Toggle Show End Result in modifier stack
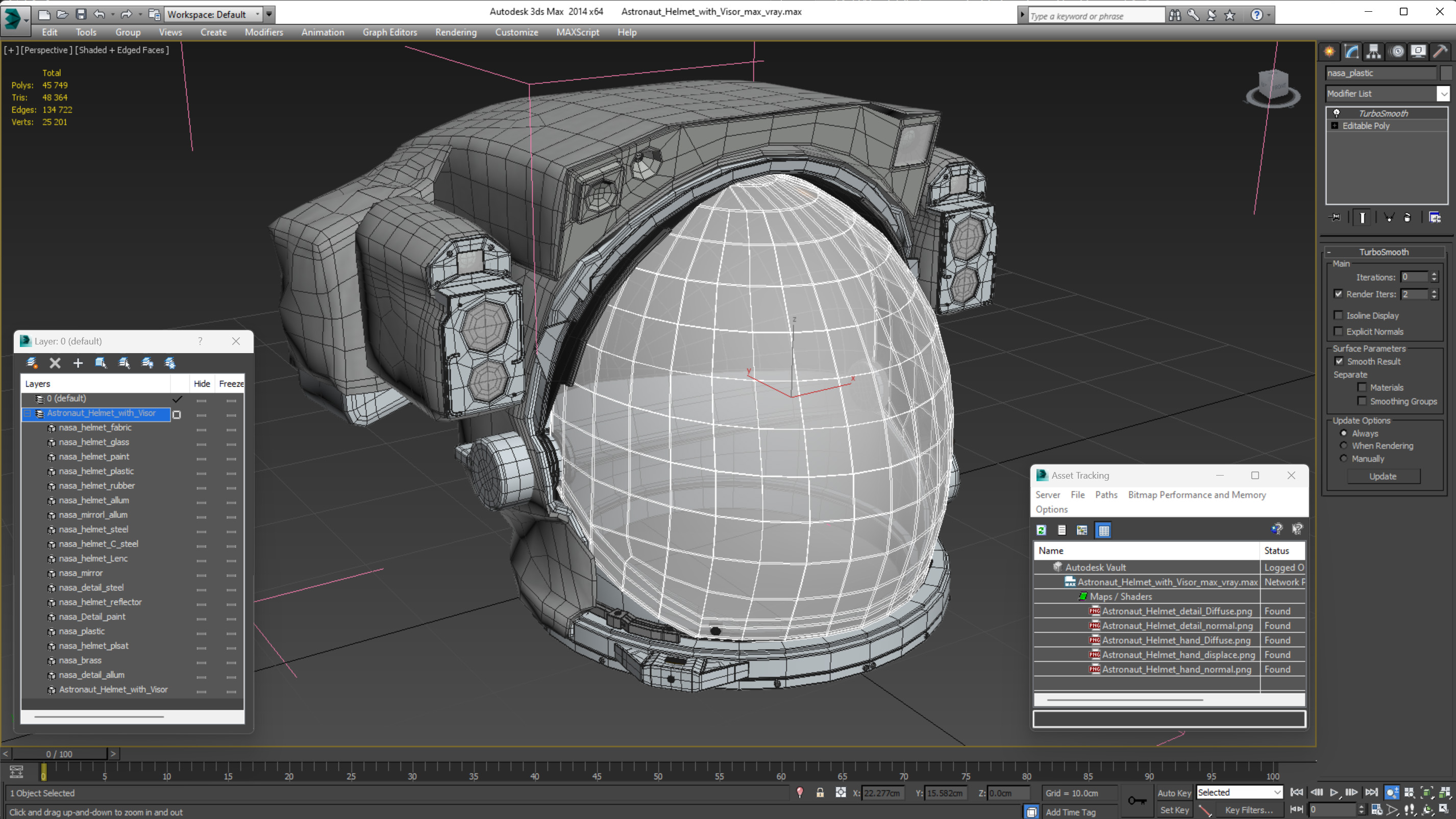Screen dimensions: 1456x819 pos(1362,217)
